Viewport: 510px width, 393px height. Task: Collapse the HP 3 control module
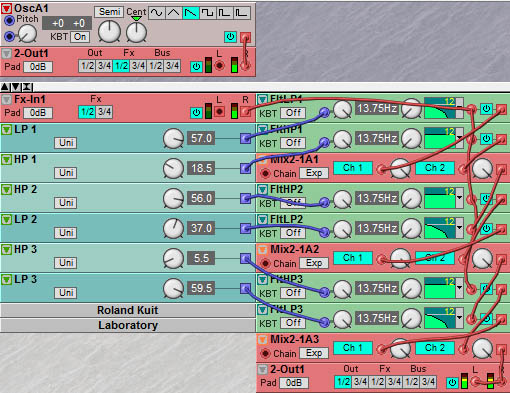click(6, 250)
